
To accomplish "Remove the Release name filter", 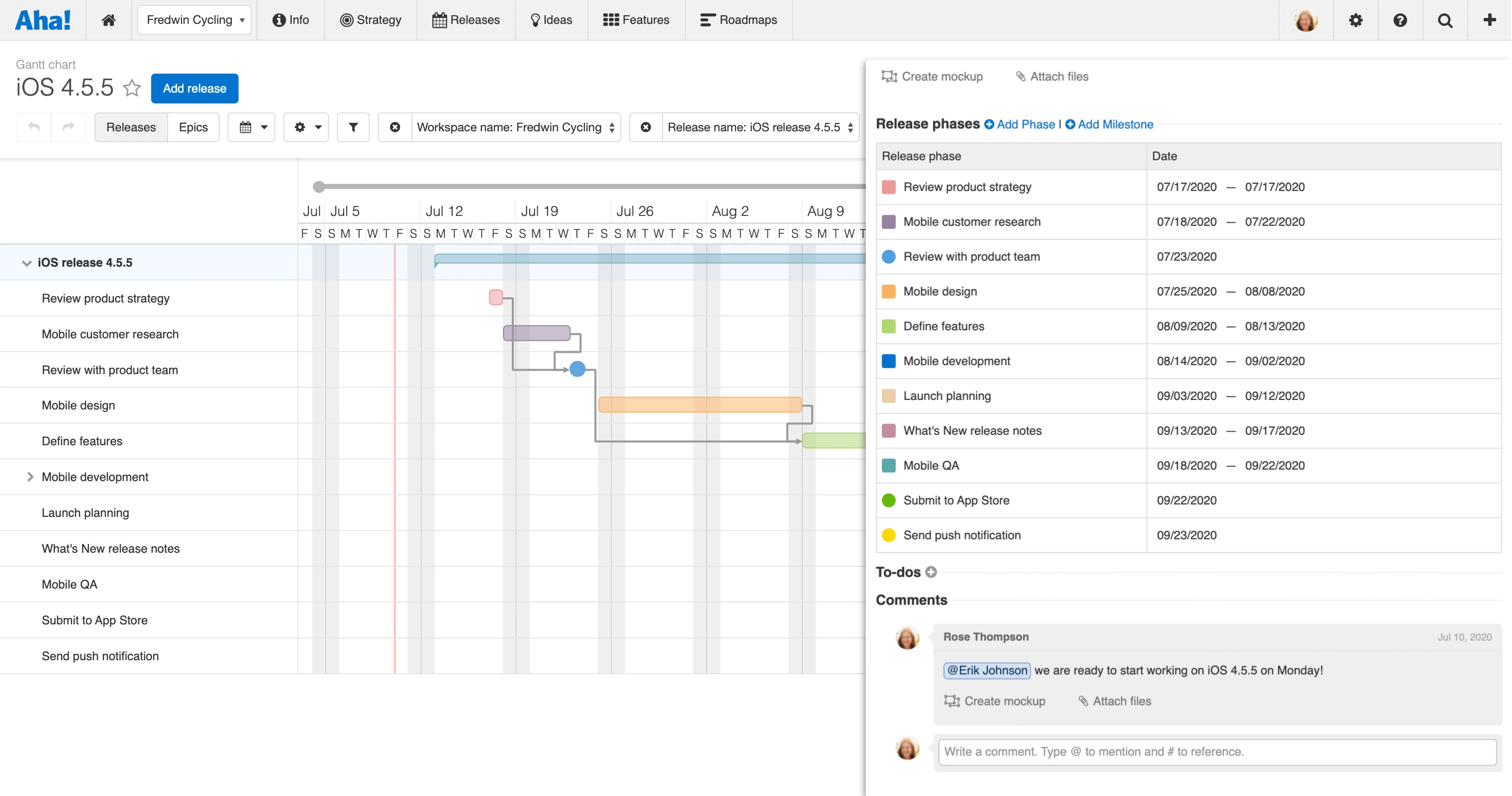I will tap(646, 127).
